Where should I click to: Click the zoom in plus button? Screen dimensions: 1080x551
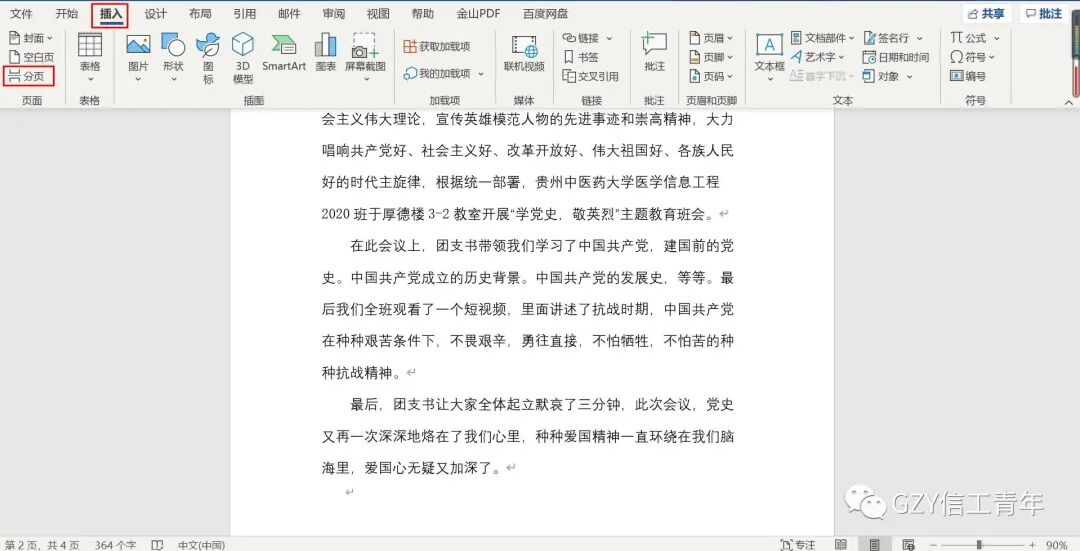pos(1032,545)
